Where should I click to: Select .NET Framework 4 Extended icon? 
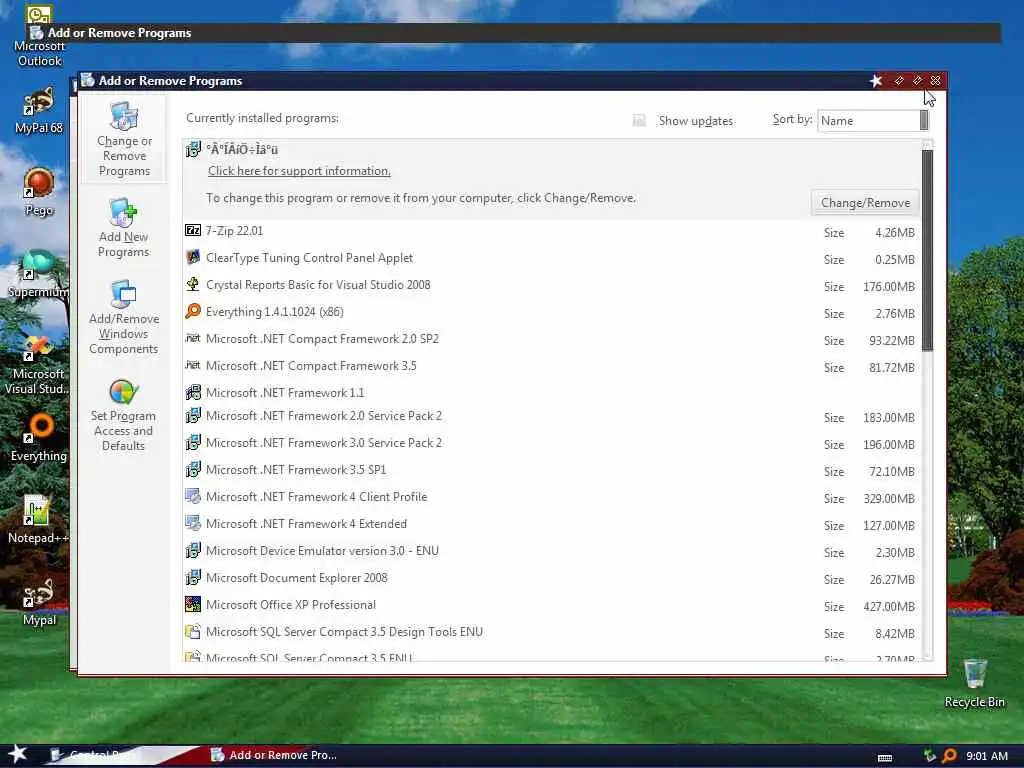[193, 523]
